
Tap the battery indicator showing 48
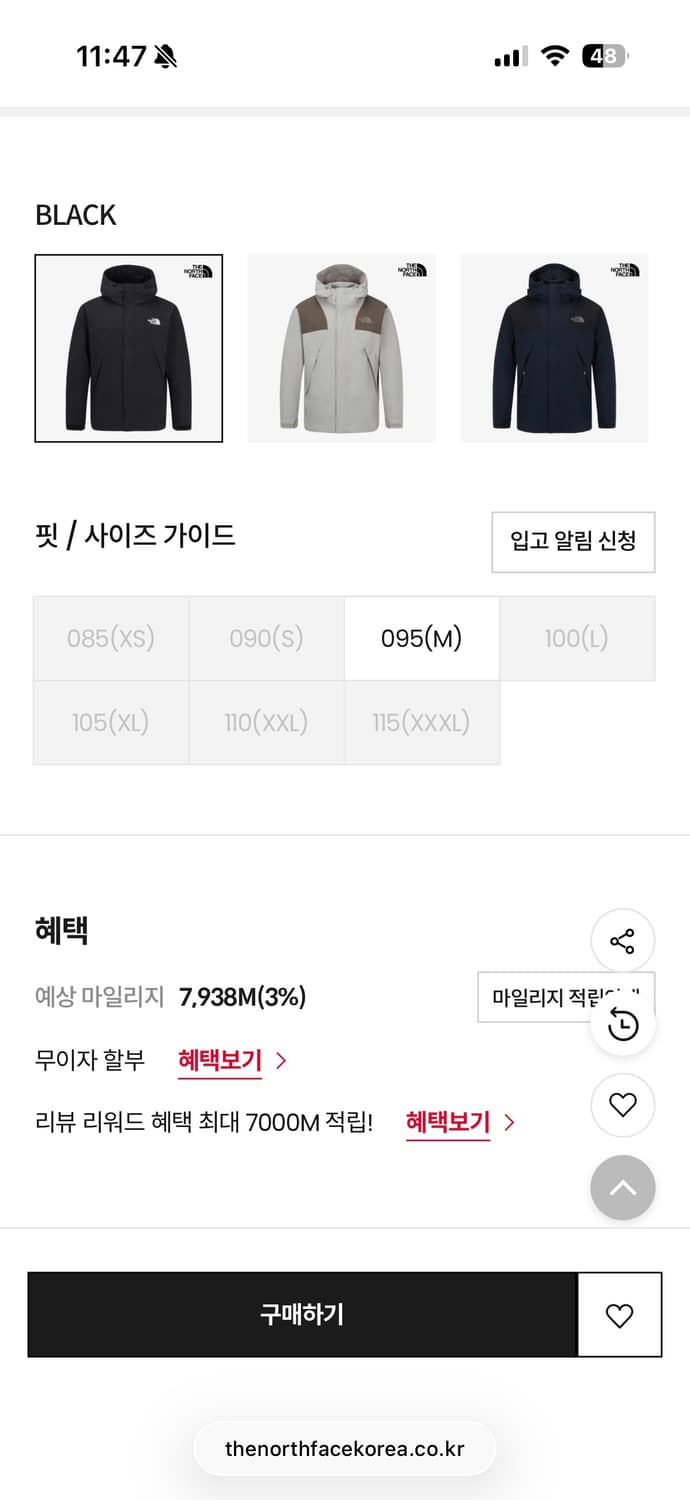coord(604,57)
